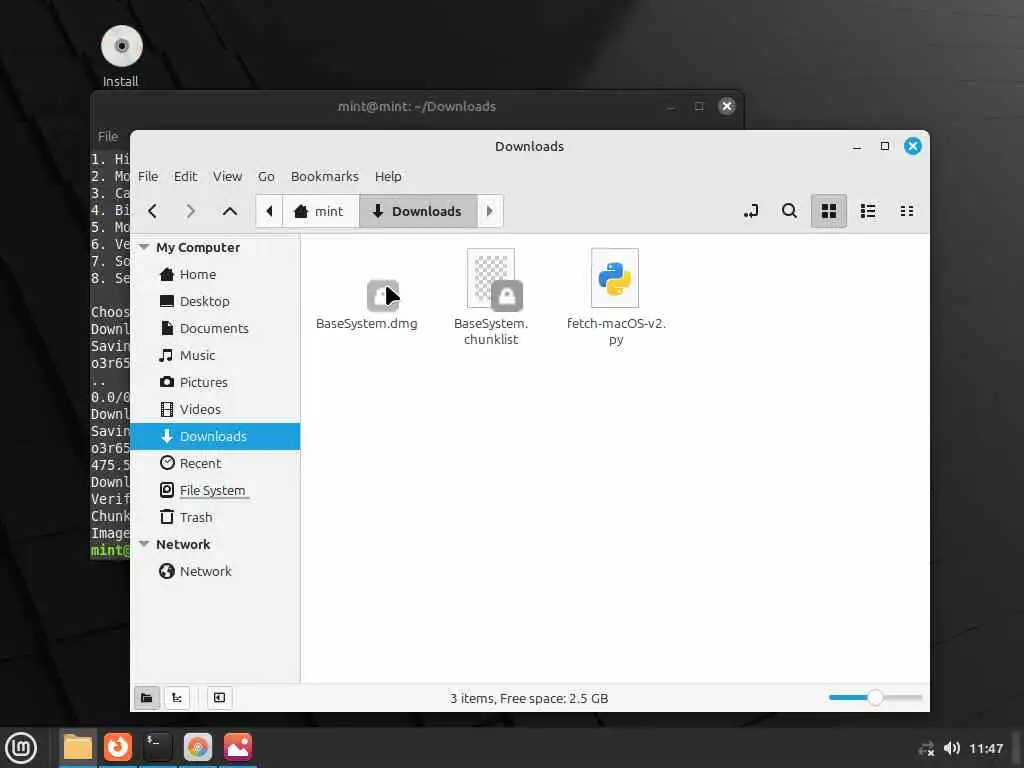Go forward with the right arrow button
This screenshot has width=1024, height=768.
point(191,211)
